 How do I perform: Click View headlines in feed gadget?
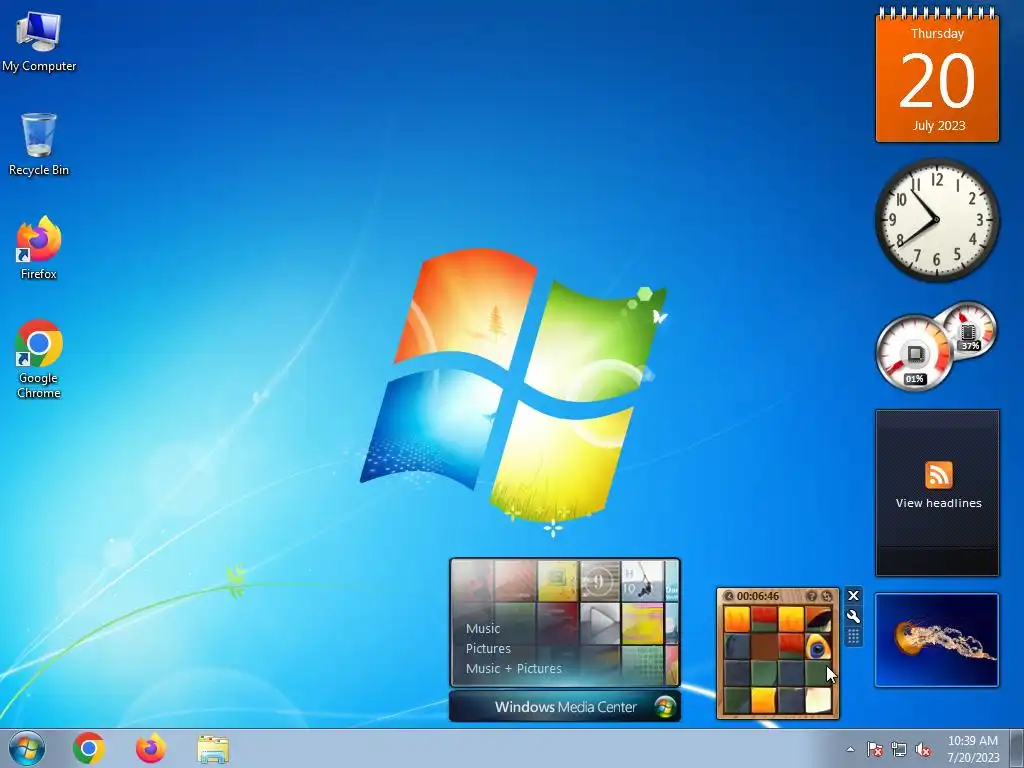[x=938, y=503]
